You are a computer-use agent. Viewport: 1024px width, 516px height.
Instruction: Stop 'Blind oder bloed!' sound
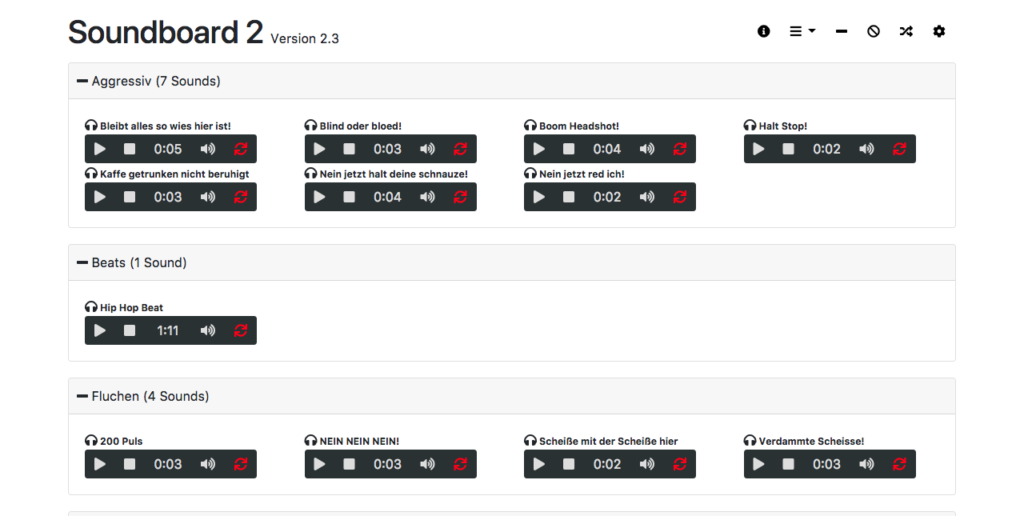click(349, 149)
